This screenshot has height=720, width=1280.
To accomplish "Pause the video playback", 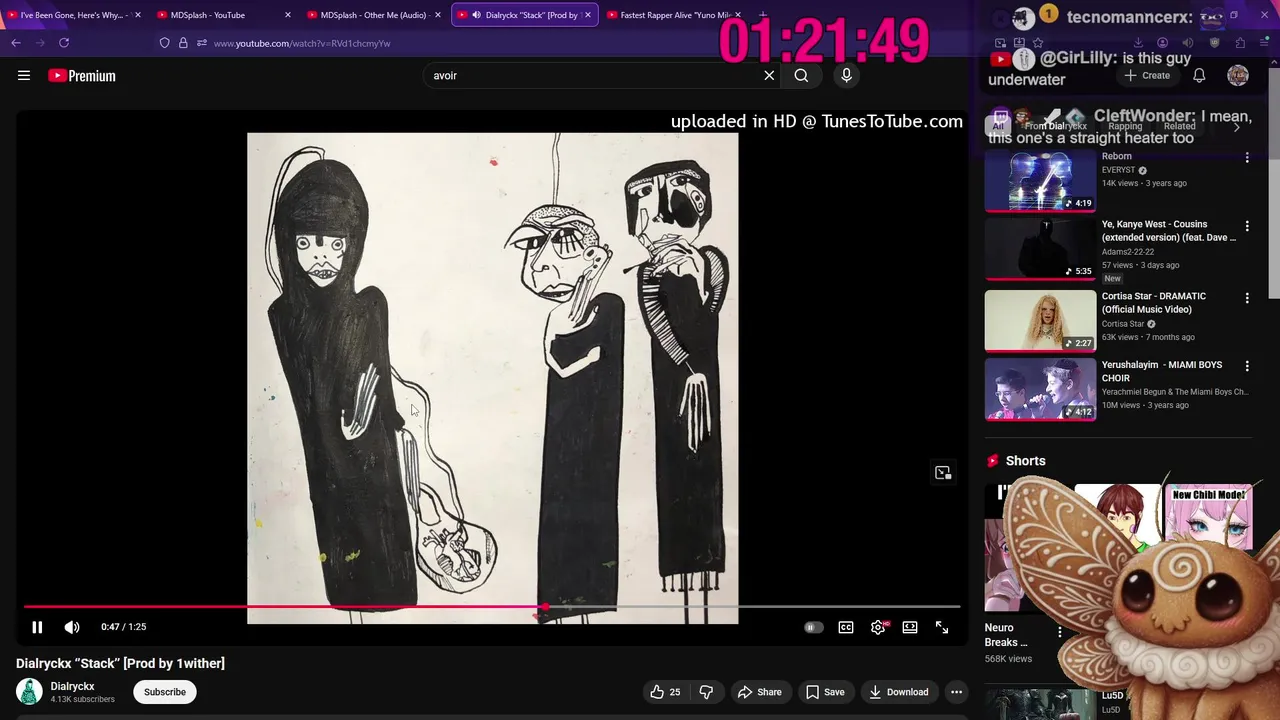I will (37, 627).
